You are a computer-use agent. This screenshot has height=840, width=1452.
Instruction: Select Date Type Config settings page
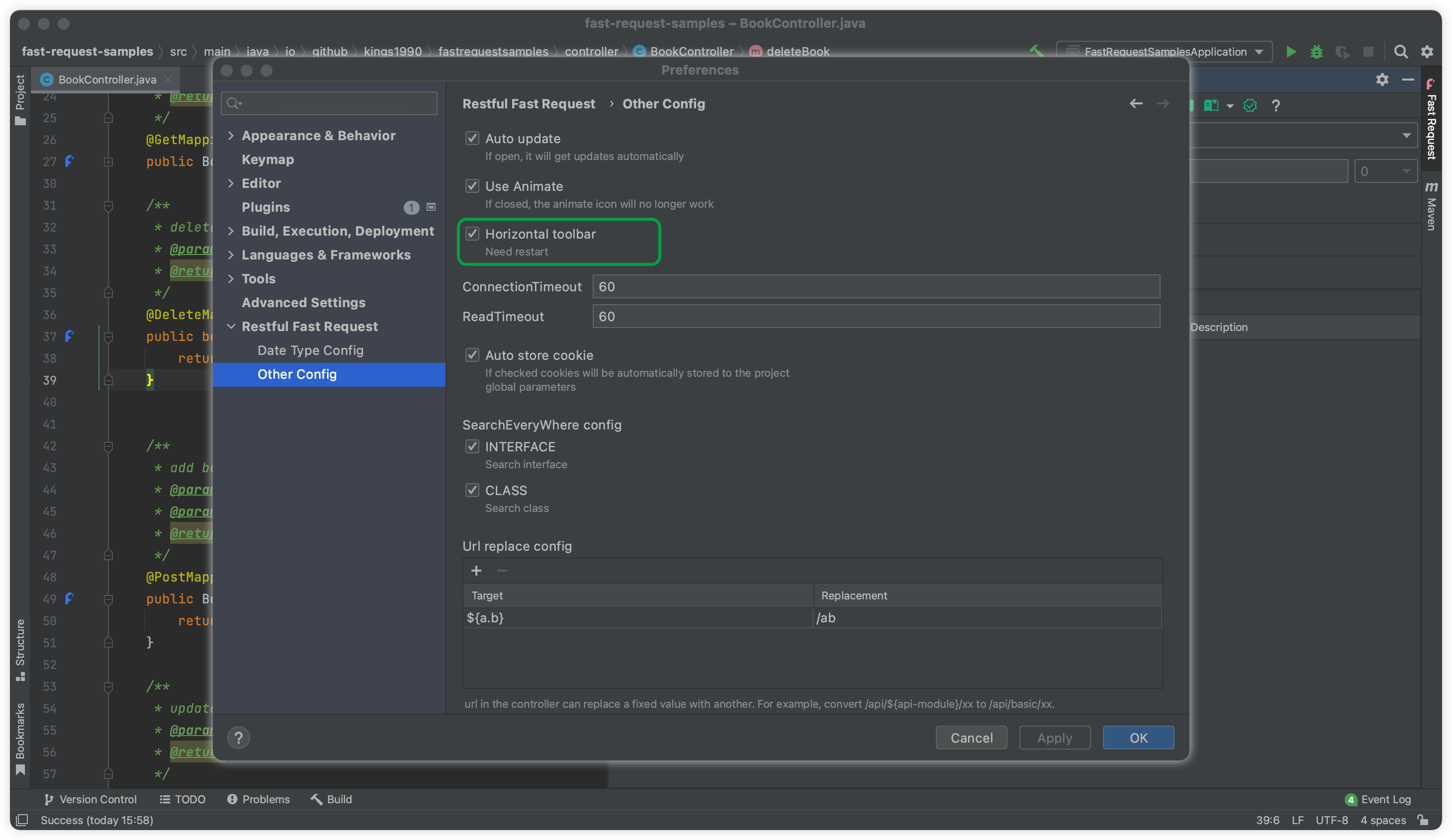(x=310, y=350)
